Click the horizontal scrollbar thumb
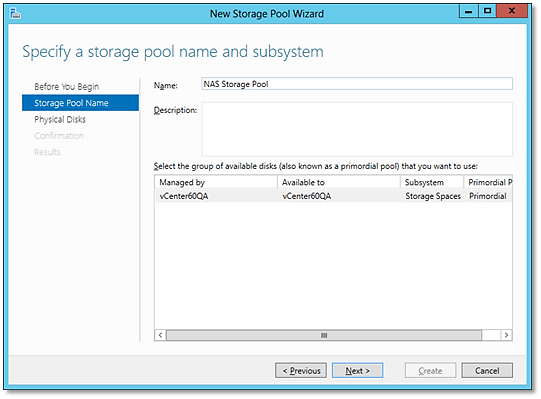The width and height of the screenshot is (541, 399). pos(324,335)
